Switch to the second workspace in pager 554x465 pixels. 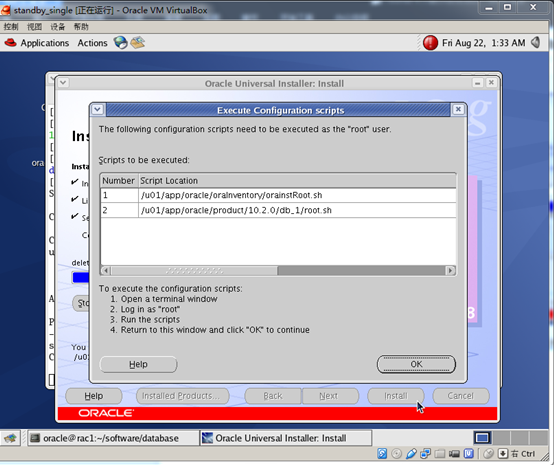point(501,438)
